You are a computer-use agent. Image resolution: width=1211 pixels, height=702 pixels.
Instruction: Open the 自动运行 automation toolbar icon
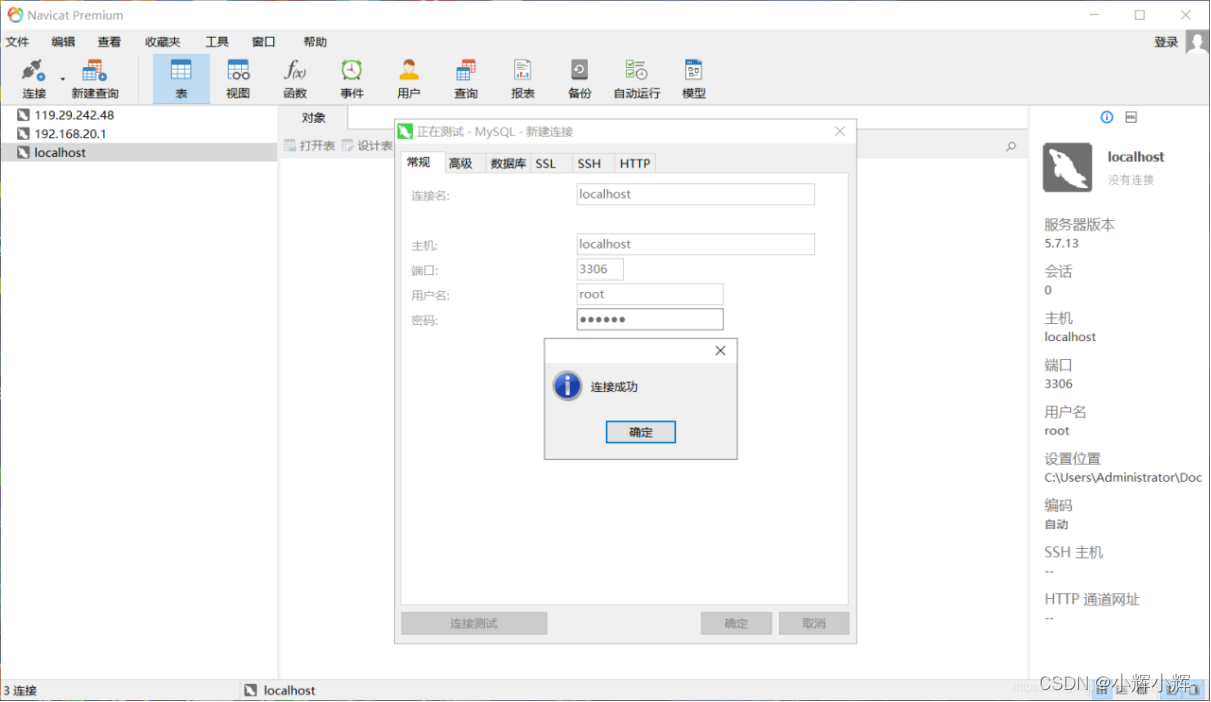pyautogui.click(x=637, y=78)
